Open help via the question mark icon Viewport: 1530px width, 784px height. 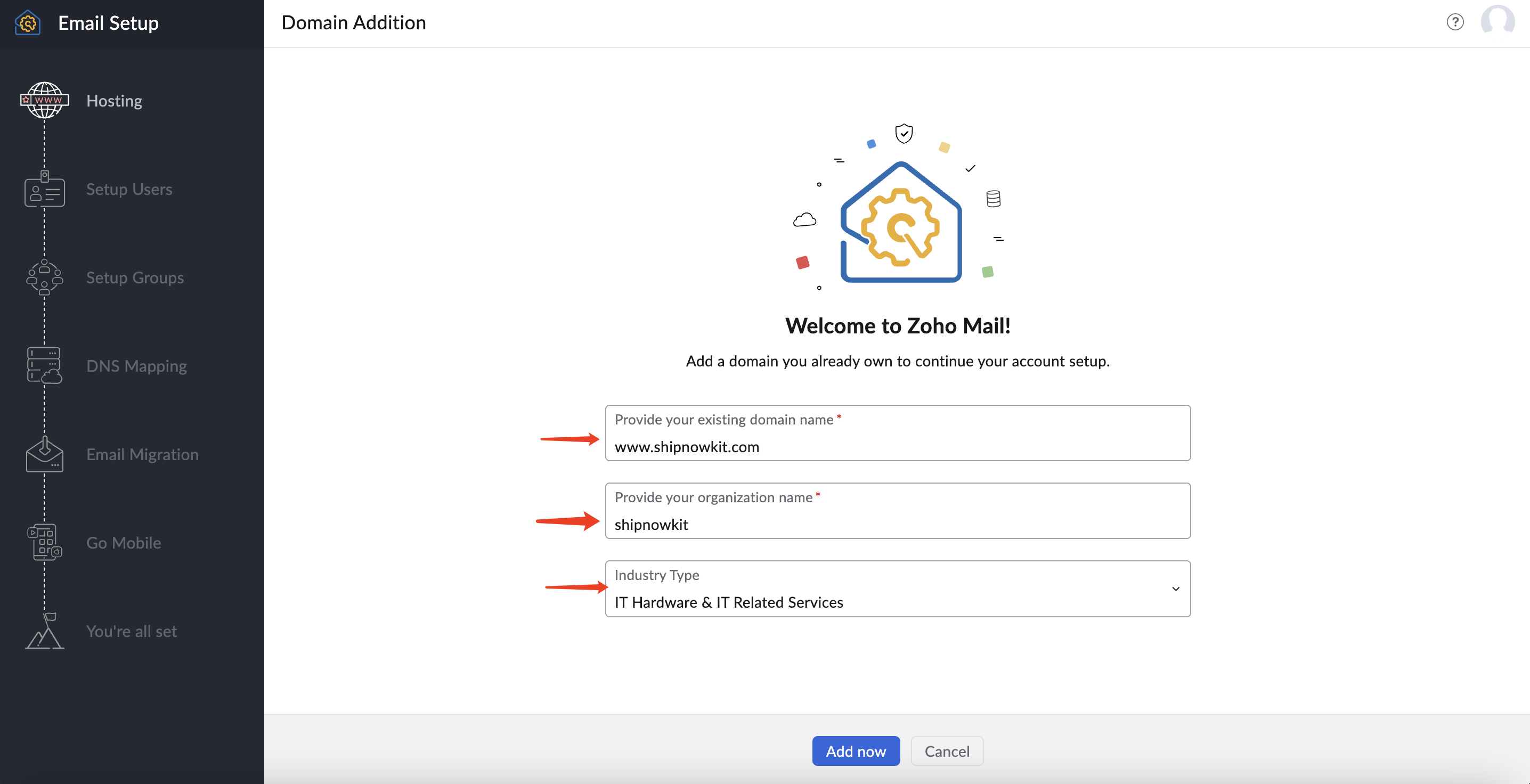(1454, 22)
